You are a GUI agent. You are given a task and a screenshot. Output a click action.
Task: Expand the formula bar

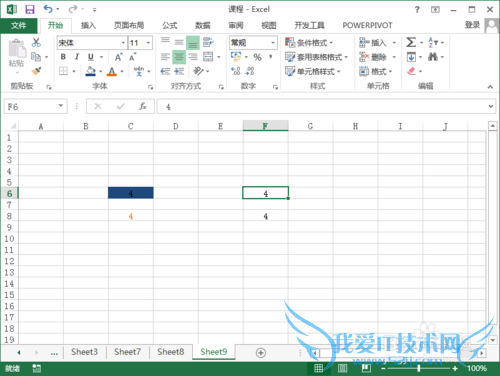(491, 106)
